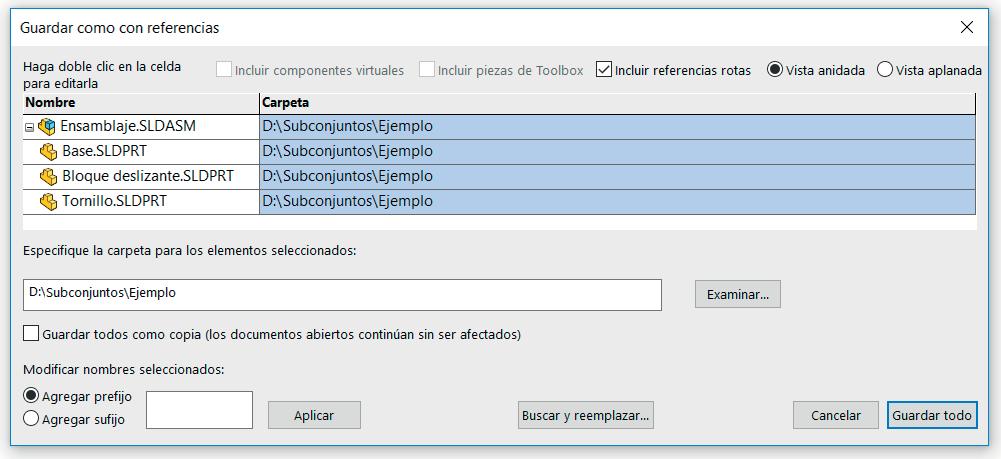
Task: Click the Aplicar button
Action: pos(314,415)
